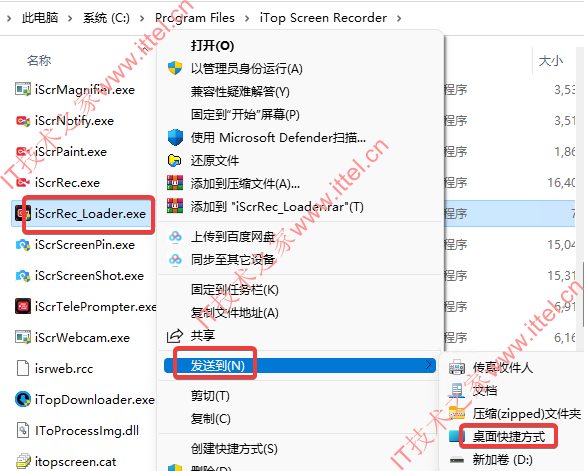This screenshot has width=584, height=471.
Task: Click the 系统 (C:) breadcrumb link
Action: 107,18
